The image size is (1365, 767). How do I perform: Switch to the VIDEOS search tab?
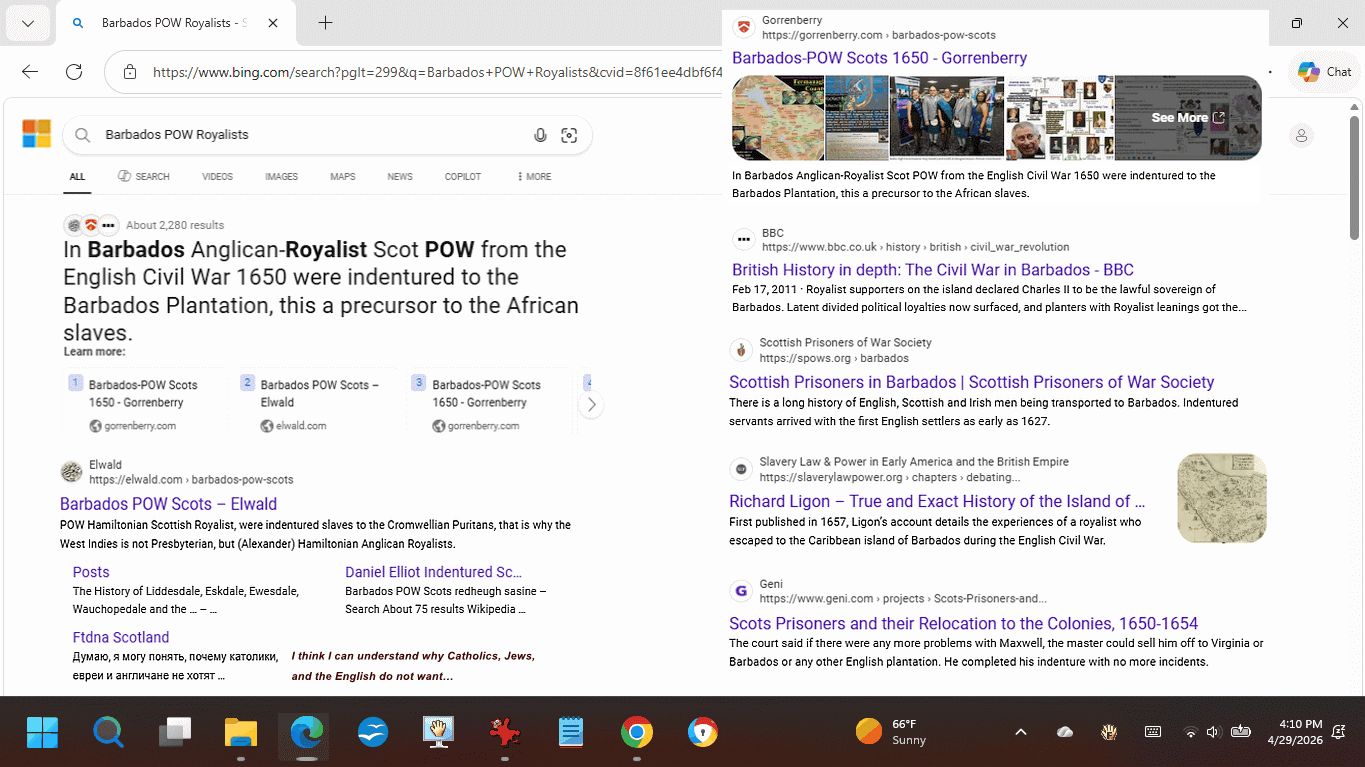(x=217, y=177)
